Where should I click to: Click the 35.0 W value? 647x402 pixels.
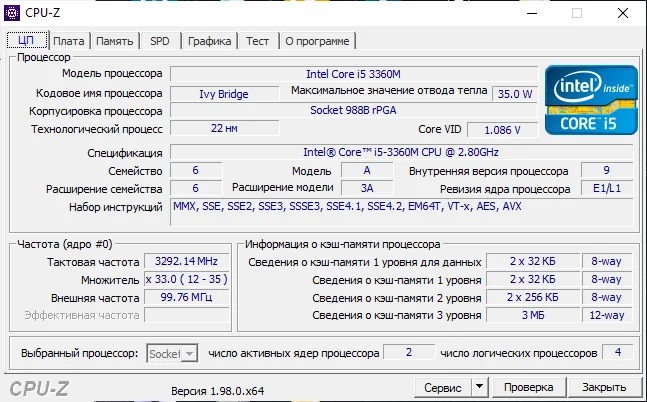[515, 94]
